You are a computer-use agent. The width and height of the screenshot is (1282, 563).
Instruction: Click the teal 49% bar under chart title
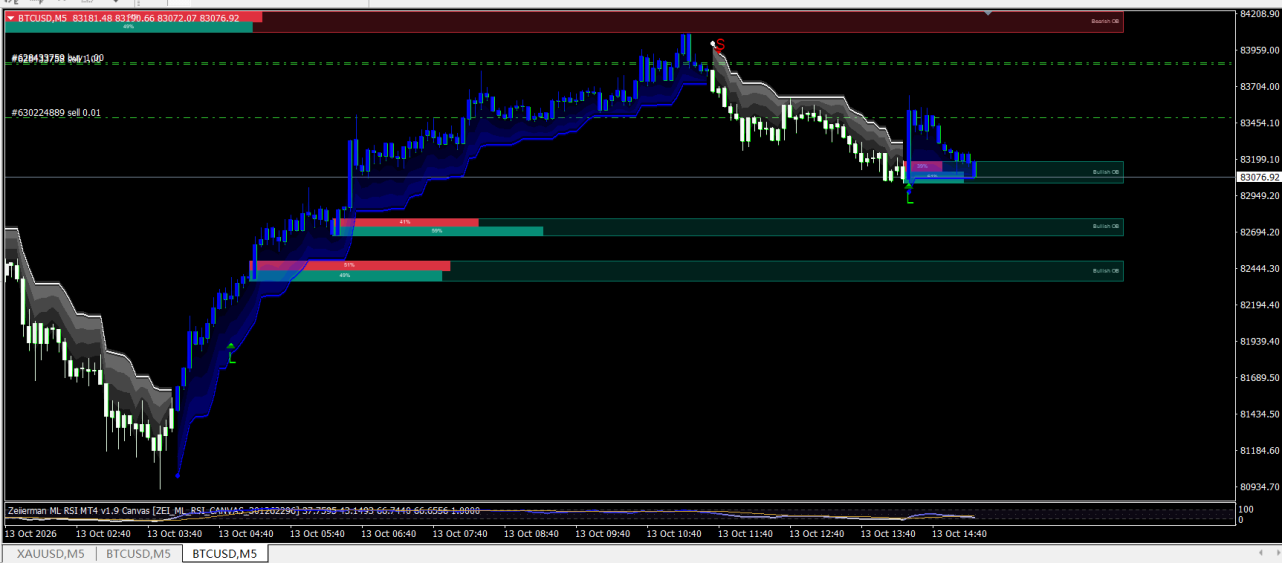129,27
